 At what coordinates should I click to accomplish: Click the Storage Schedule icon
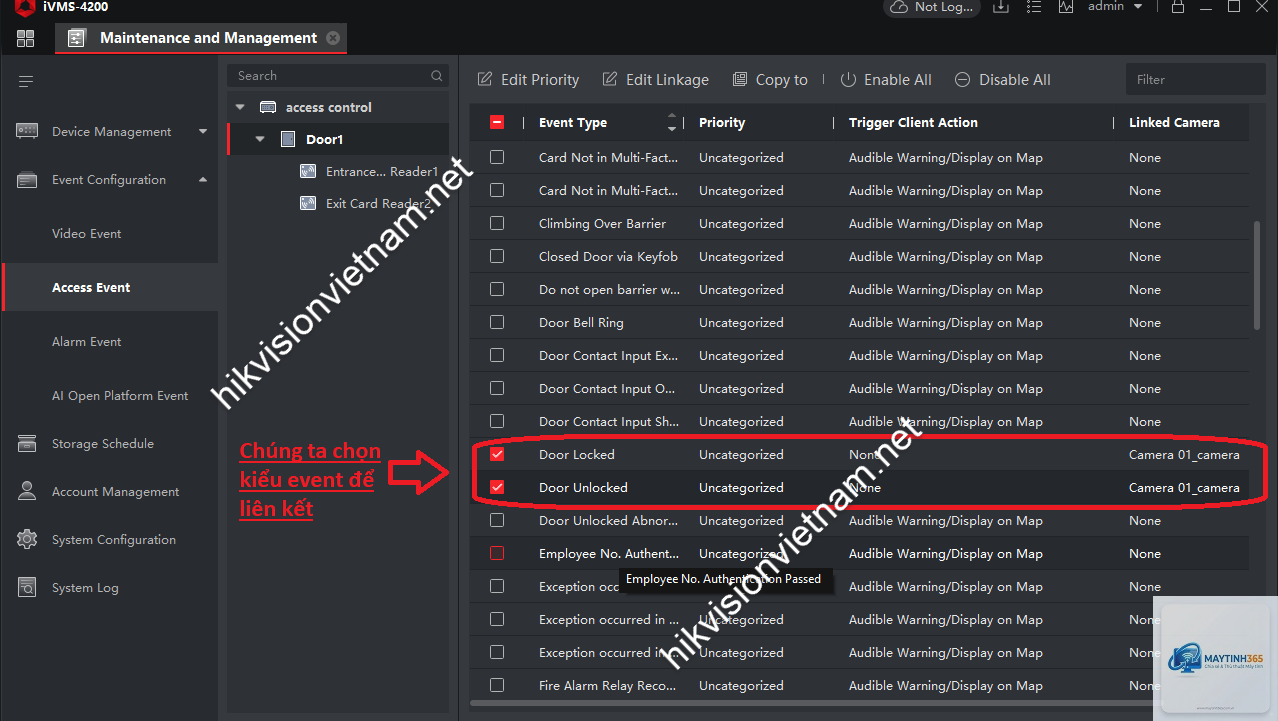click(x=27, y=443)
